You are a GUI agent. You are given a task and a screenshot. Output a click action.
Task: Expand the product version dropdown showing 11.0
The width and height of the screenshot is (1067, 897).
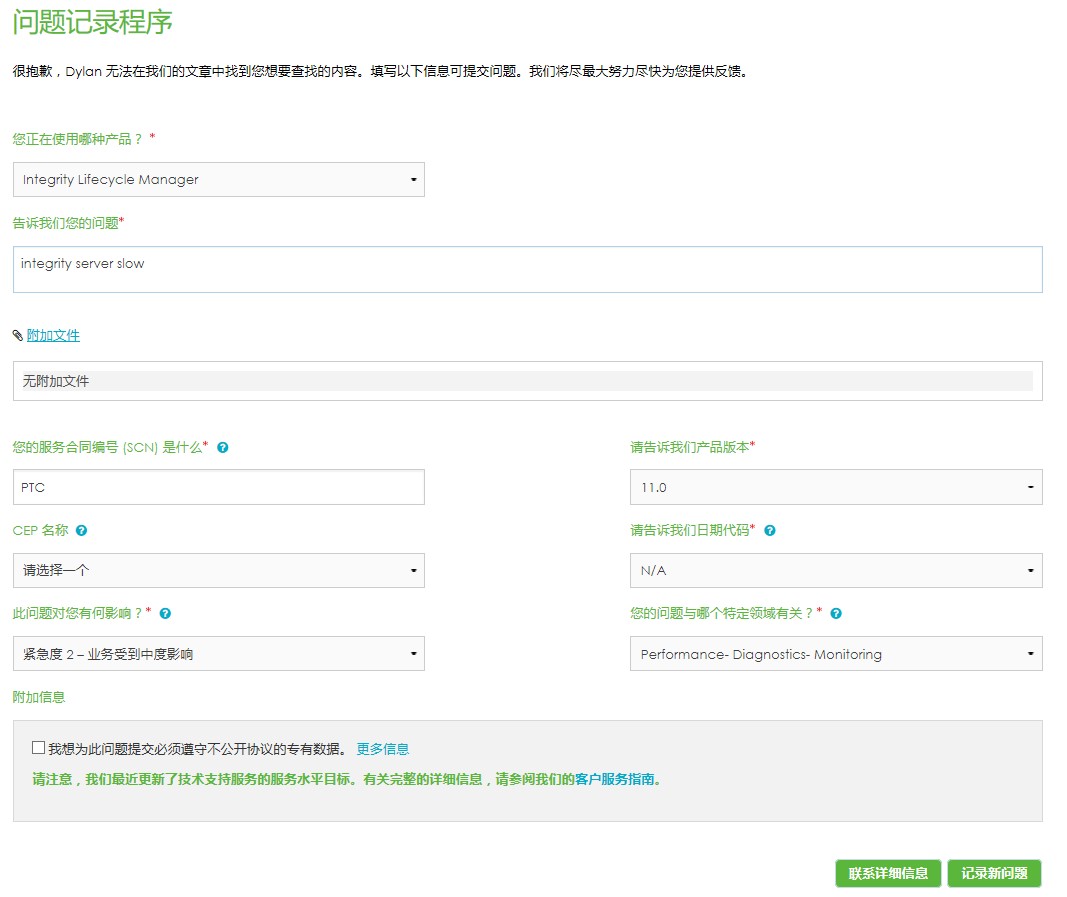pos(835,487)
